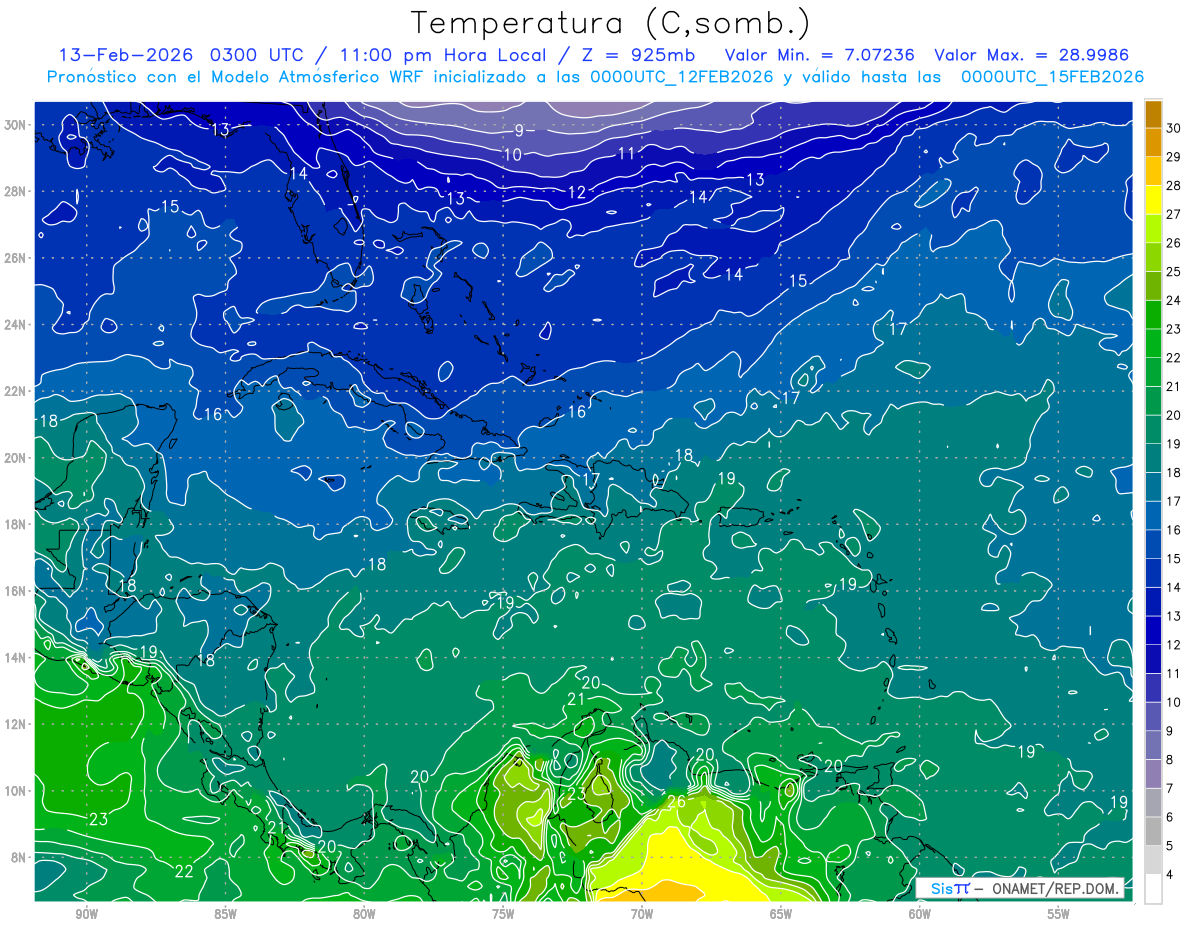Click the orange swatch between 29 and 30
The height and width of the screenshot is (927, 1200).
point(1153,142)
